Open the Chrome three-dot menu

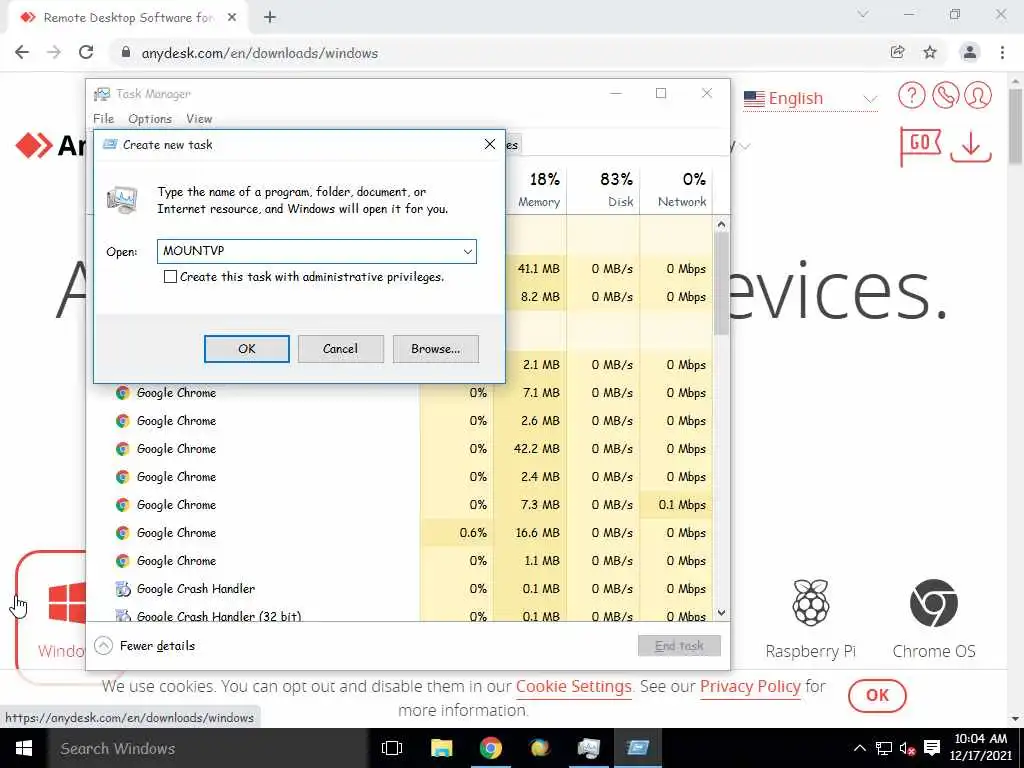pos(1002,53)
